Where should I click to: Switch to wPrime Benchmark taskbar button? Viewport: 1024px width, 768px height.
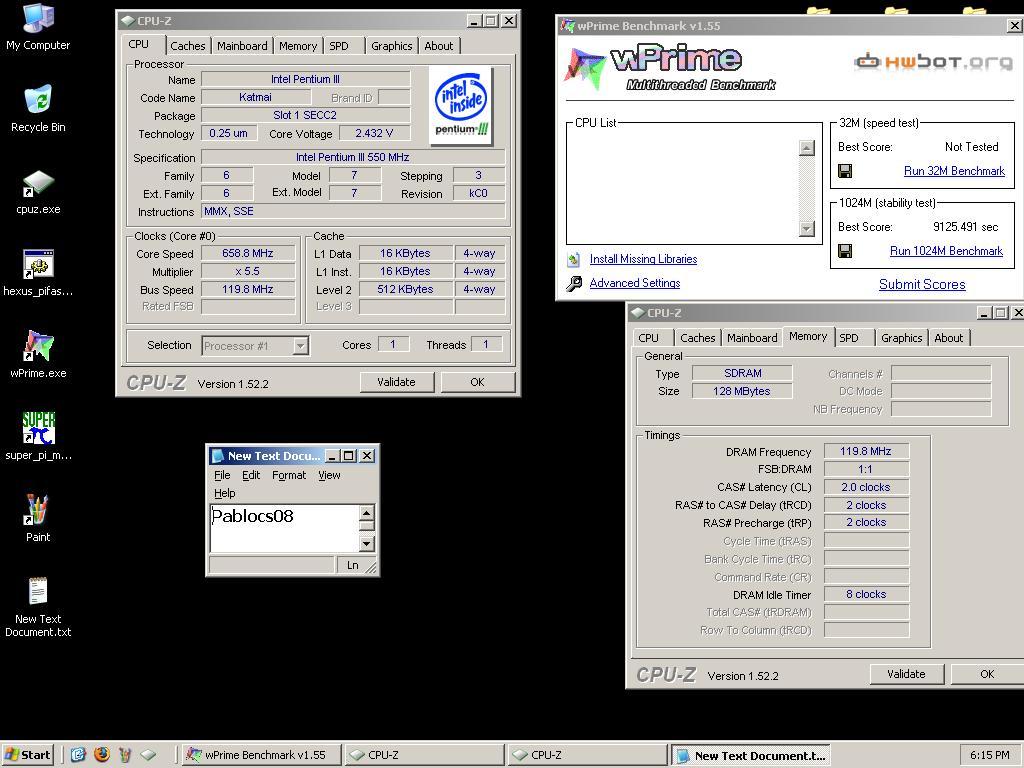coord(261,755)
